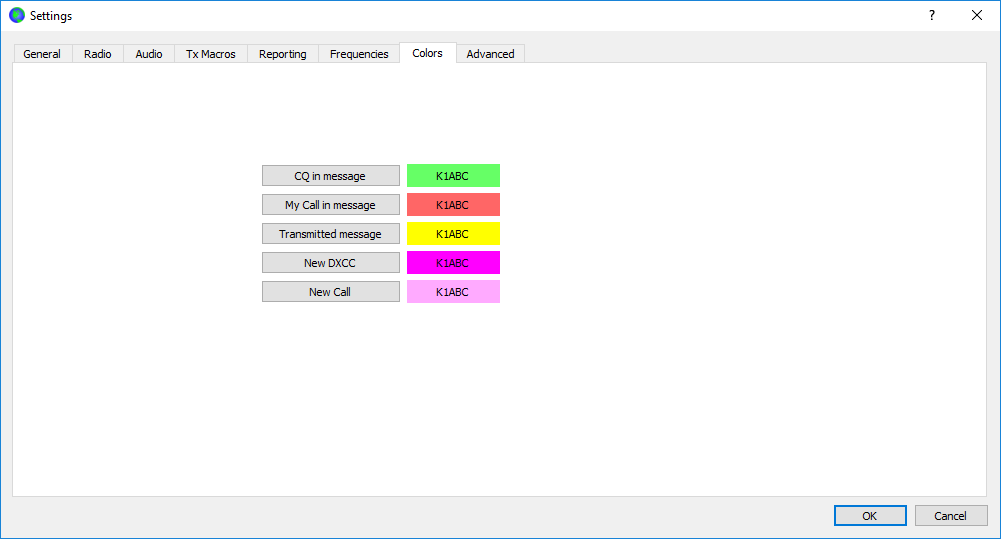Select the Audio tab
Viewport: 1001px width, 539px height.
pyautogui.click(x=149, y=54)
